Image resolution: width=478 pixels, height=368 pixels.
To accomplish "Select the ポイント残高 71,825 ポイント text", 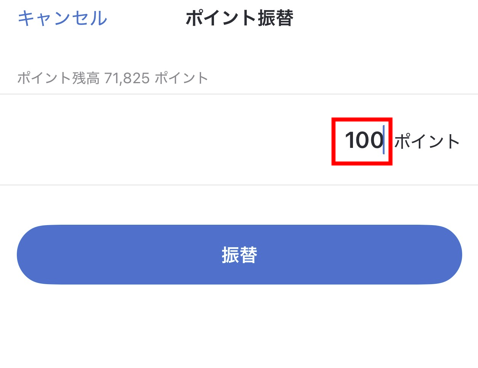I will pos(113,79).
